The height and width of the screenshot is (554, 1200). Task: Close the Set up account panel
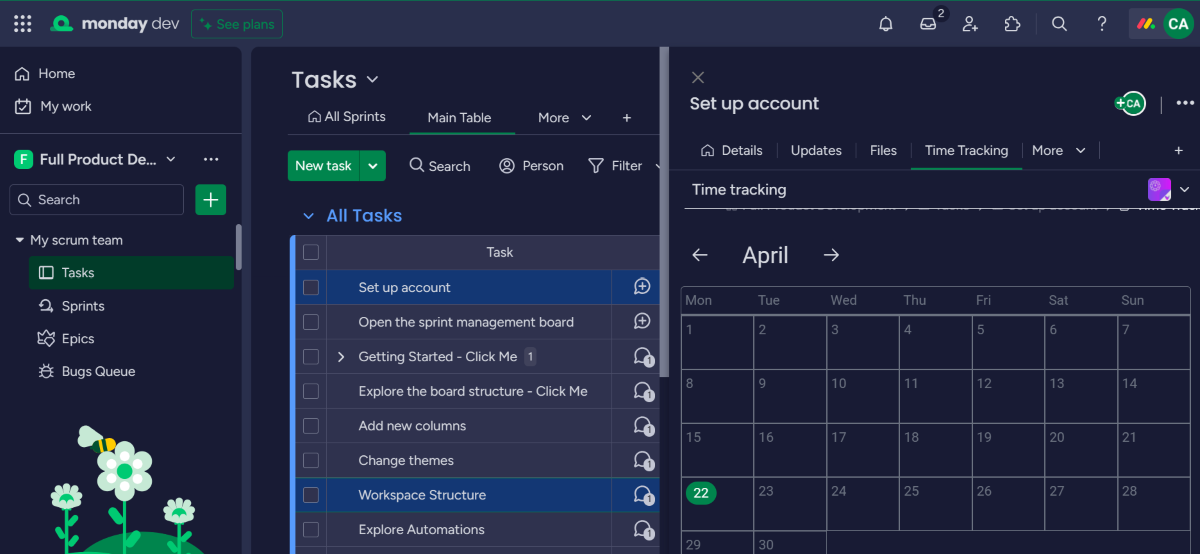click(x=698, y=77)
